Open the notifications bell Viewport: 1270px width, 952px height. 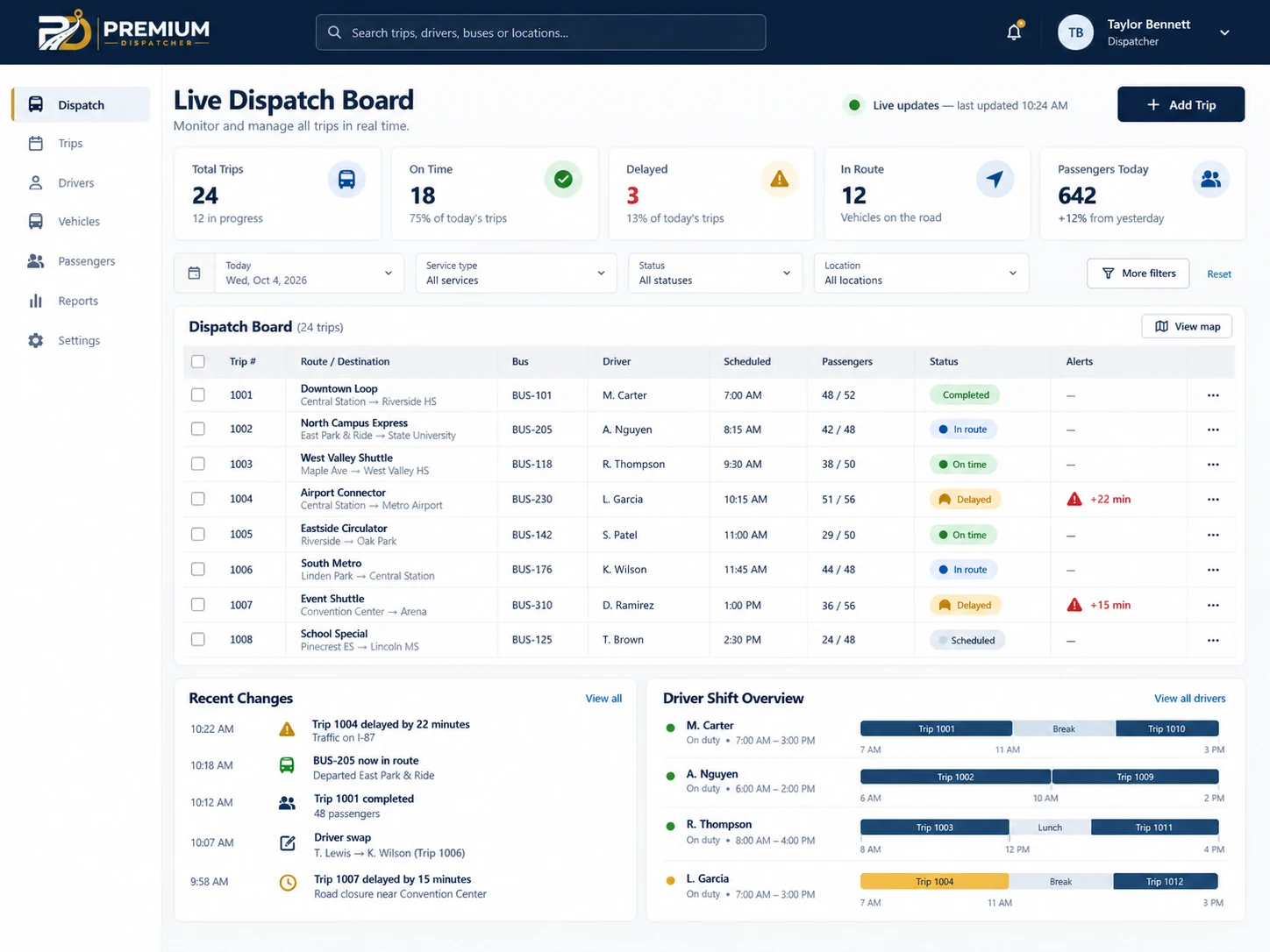click(1014, 32)
